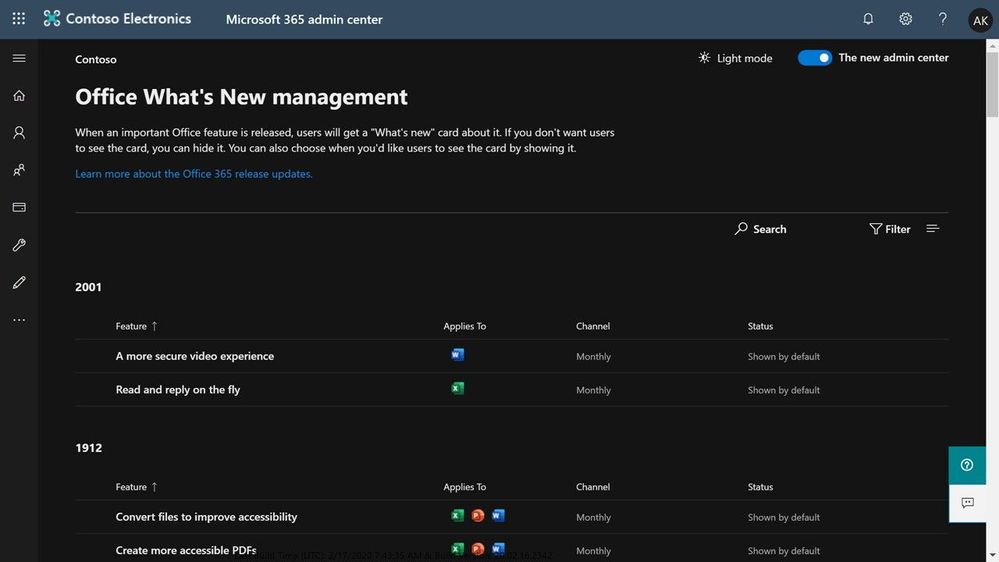The width and height of the screenshot is (999, 562).
Task: Show all ellipsis in sidebar
Action: [19, 320]
